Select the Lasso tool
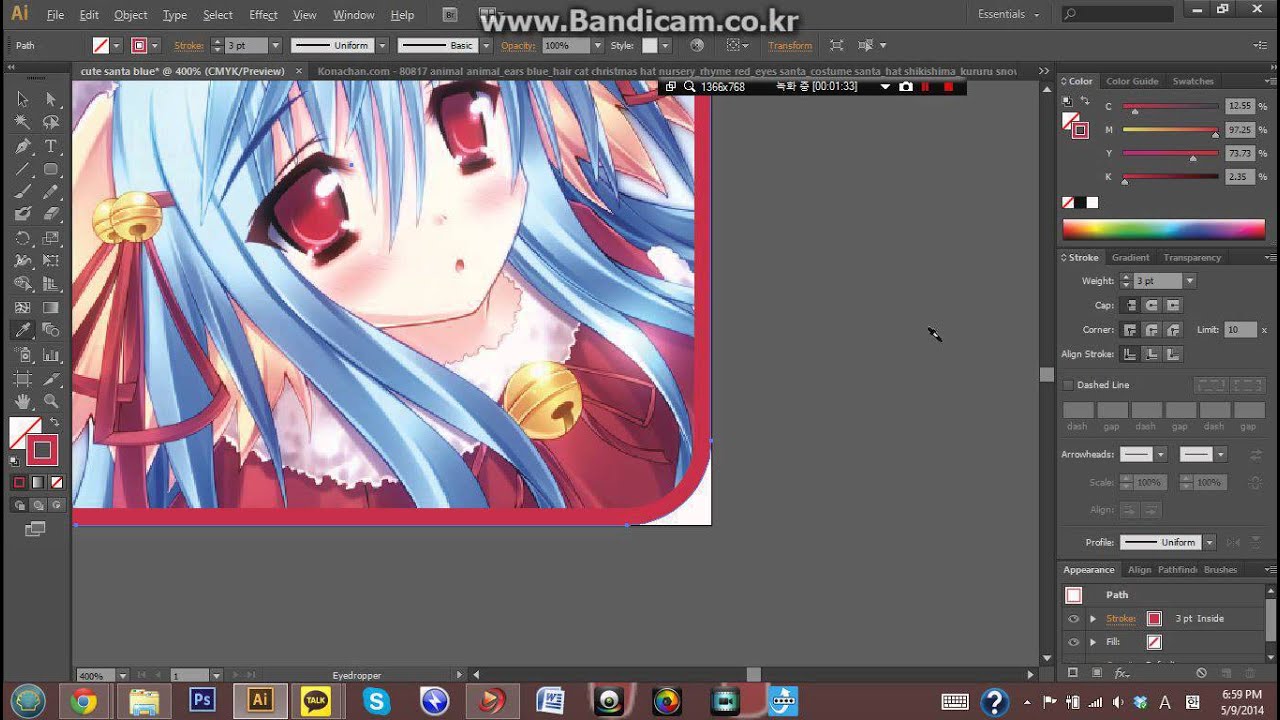1280x720 pixels. (51, 122)
